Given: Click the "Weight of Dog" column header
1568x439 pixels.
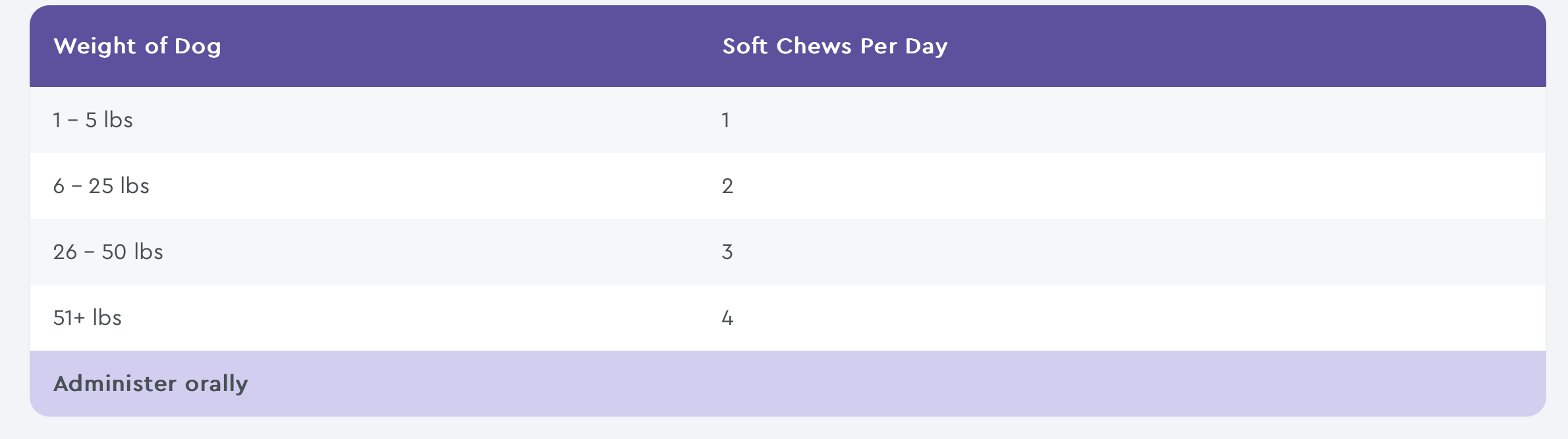Looking at the screenshot, I should click(x=137, y=46).
